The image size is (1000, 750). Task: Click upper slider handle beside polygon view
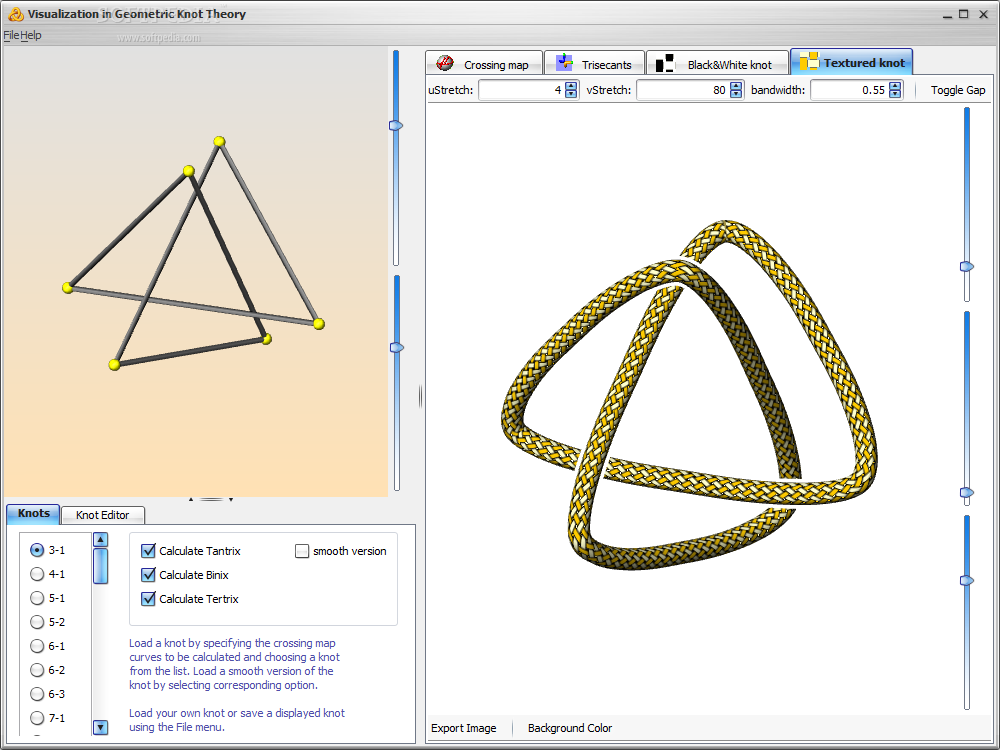(396, 126)
